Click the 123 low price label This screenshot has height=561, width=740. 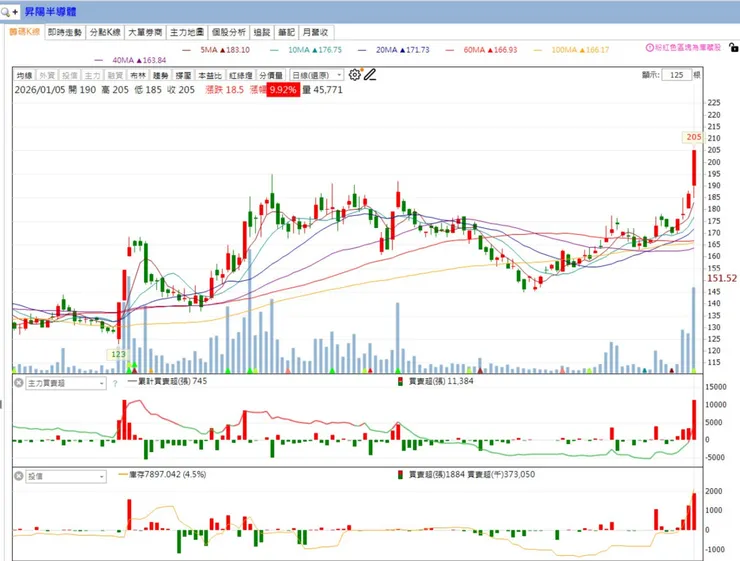(x=118, y=354)
